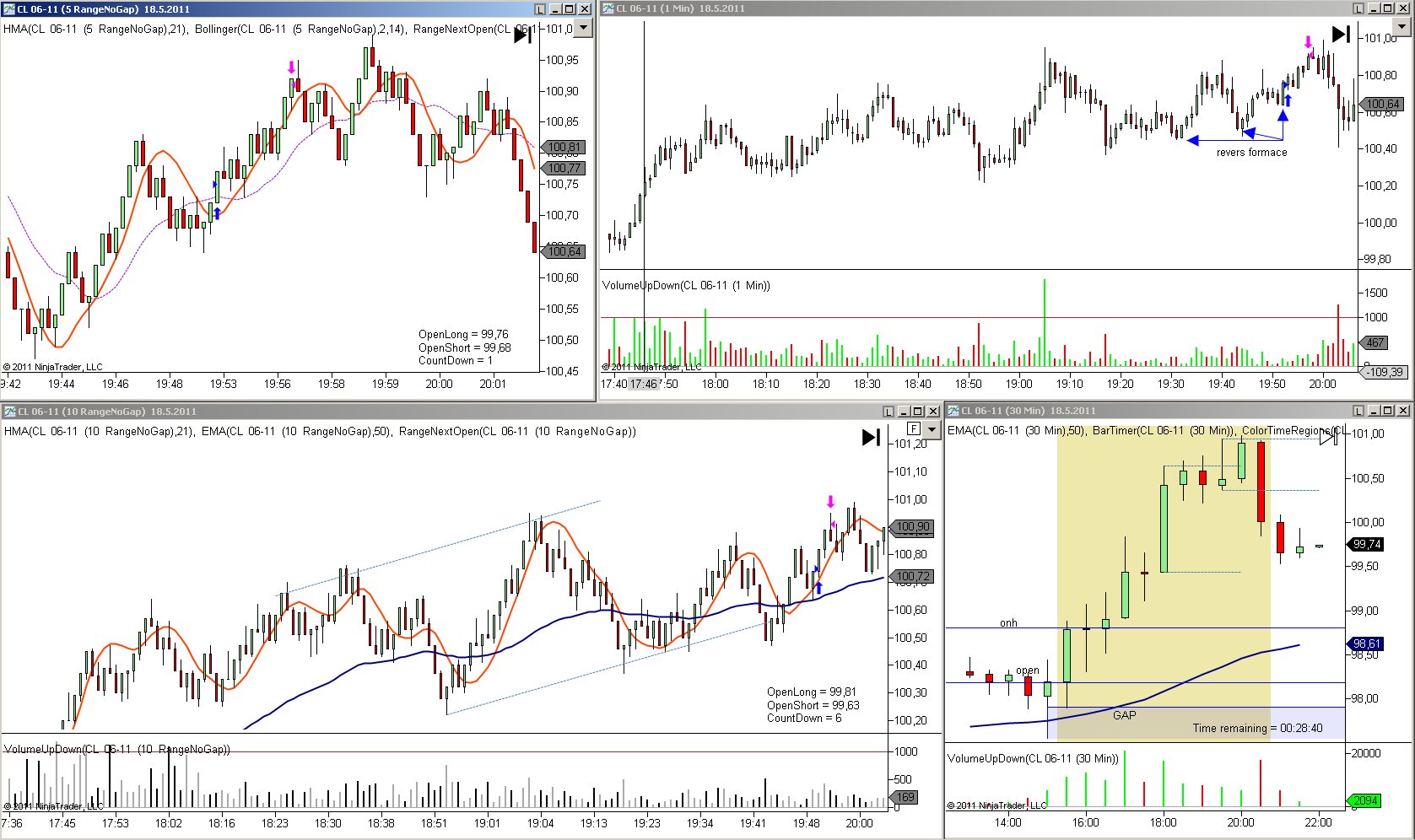This screenshot has width=1415, height=840.
Task: Toggle the F button in the 10 RangeNoGap chart
Action: click(914, 429)
